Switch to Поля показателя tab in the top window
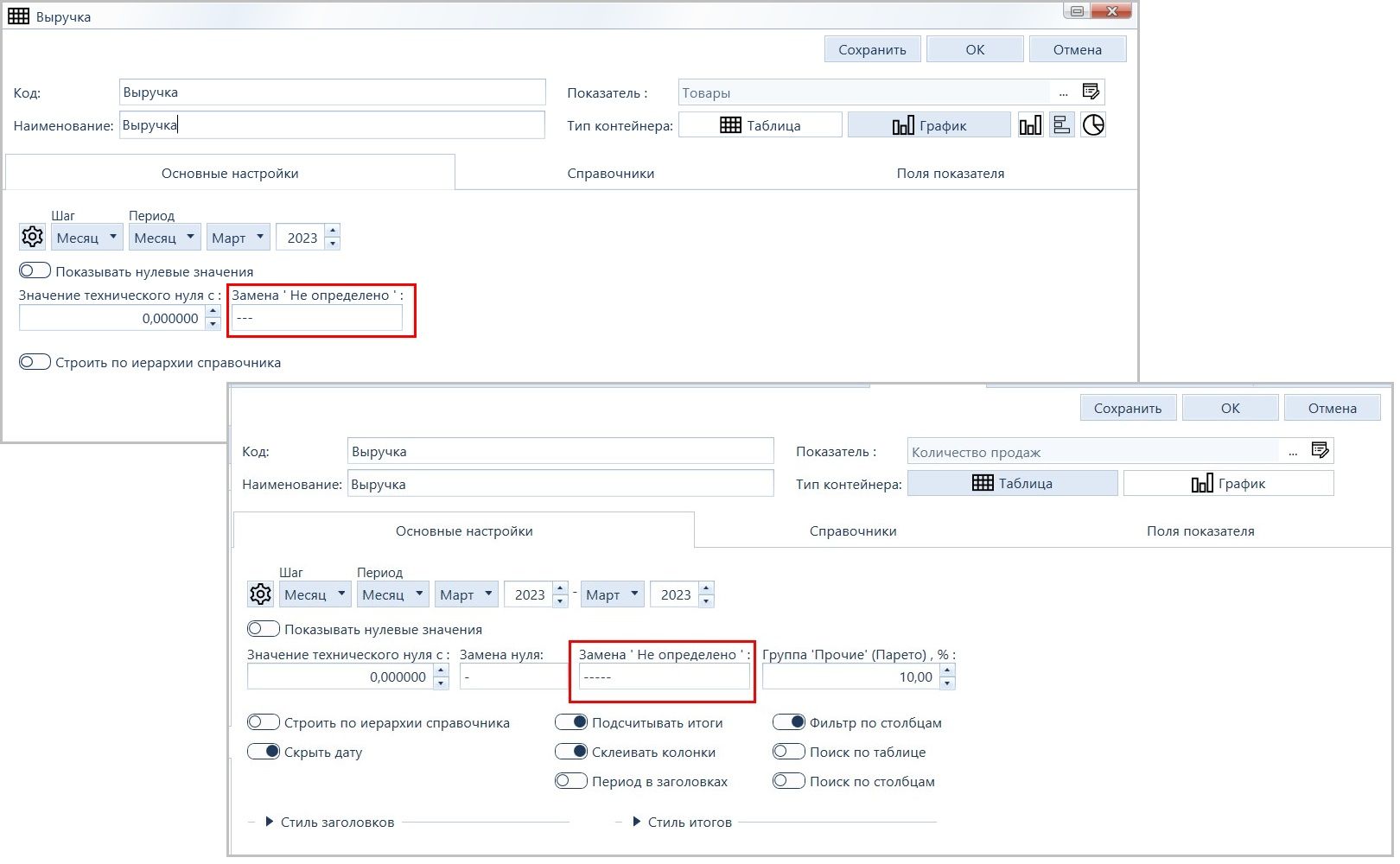Image resolution: width=1400 pixels, height=864 pixels. (951, 173)
